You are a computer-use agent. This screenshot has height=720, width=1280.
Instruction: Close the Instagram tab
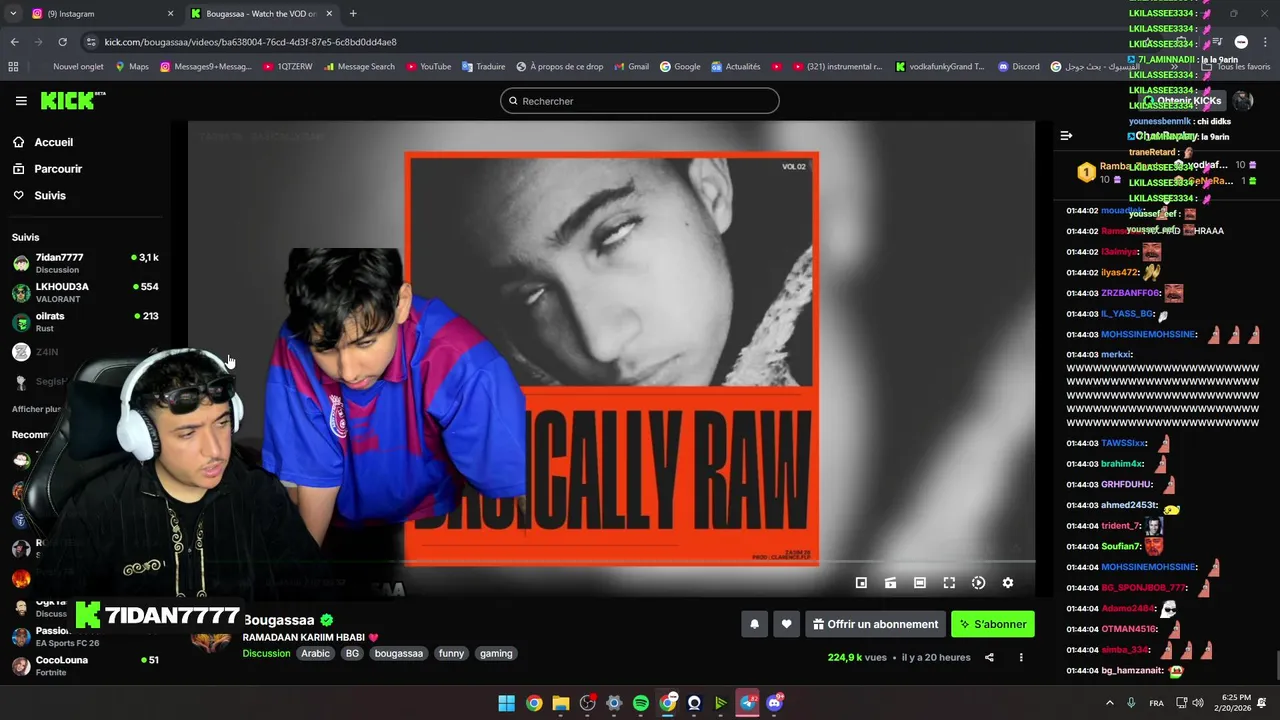coord(170,13)
